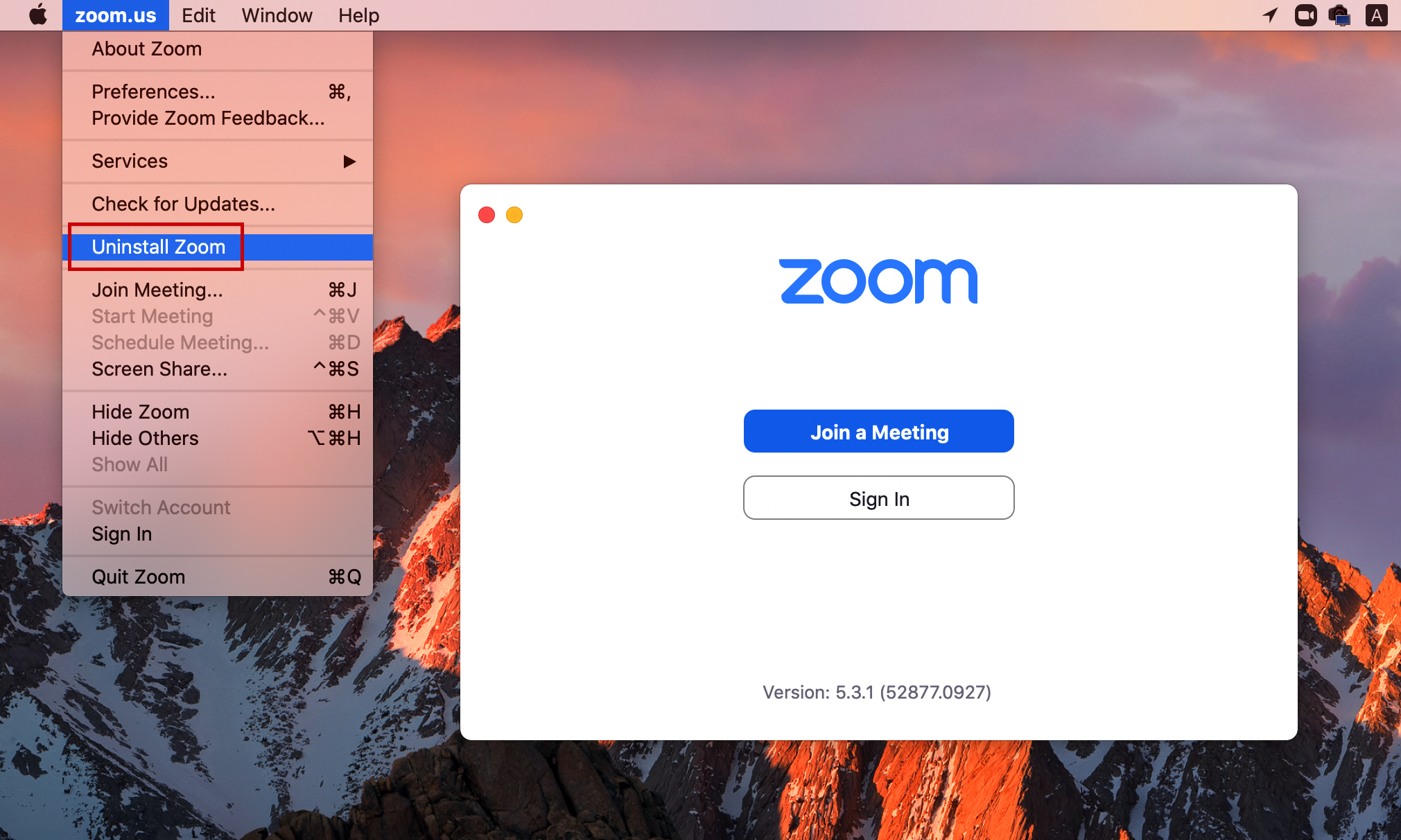The width and height of the screenshot is (1401, 840).
Task: Click the Sign In button
Action: pyautogui.click(x=877, y=498)
